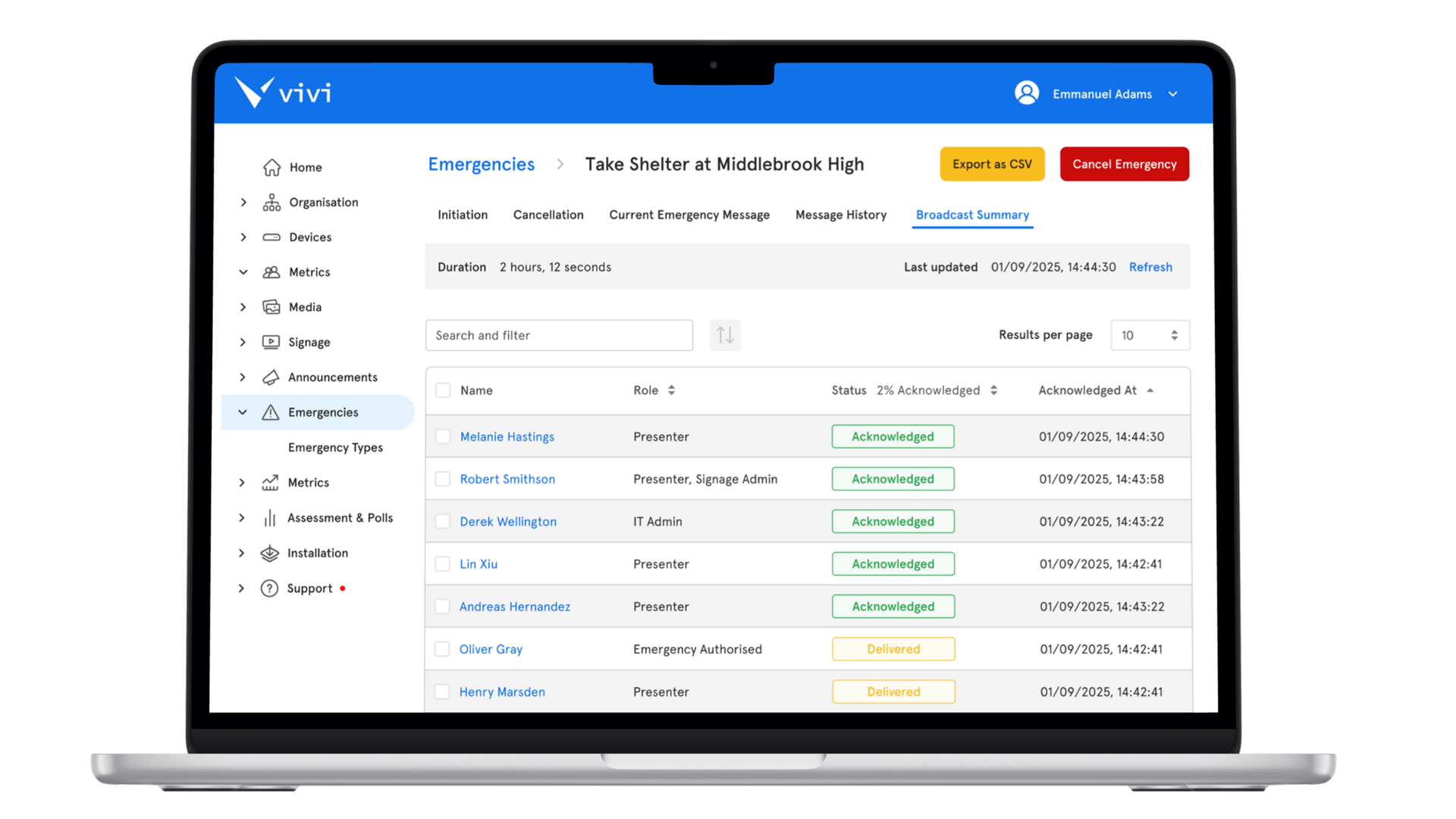Screen dimensions: 1456x819
Task: Click the sort arrows button beside search
Action: click(725, 335)
